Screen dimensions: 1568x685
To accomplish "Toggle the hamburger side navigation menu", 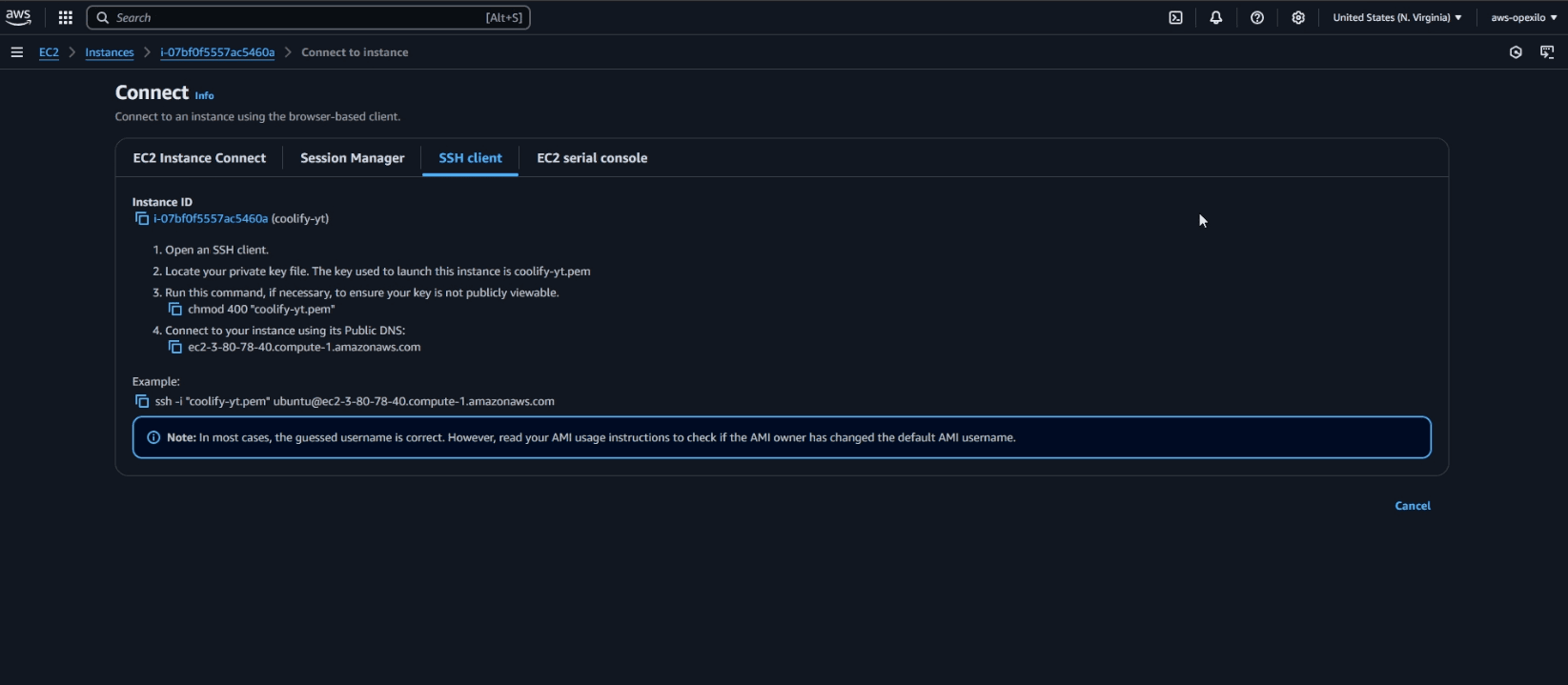I will click(16, 52).
